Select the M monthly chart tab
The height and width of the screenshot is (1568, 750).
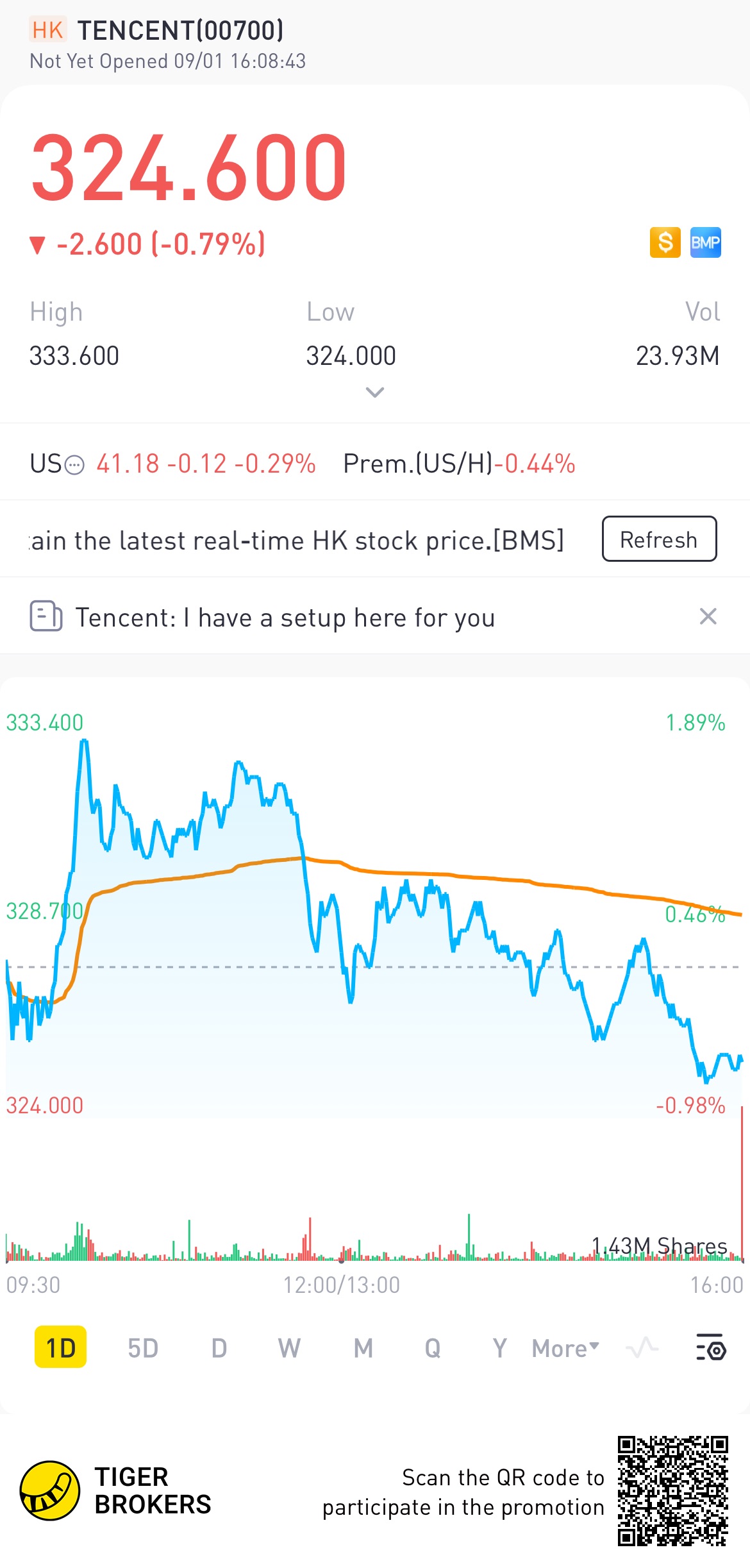[363, 1348]
